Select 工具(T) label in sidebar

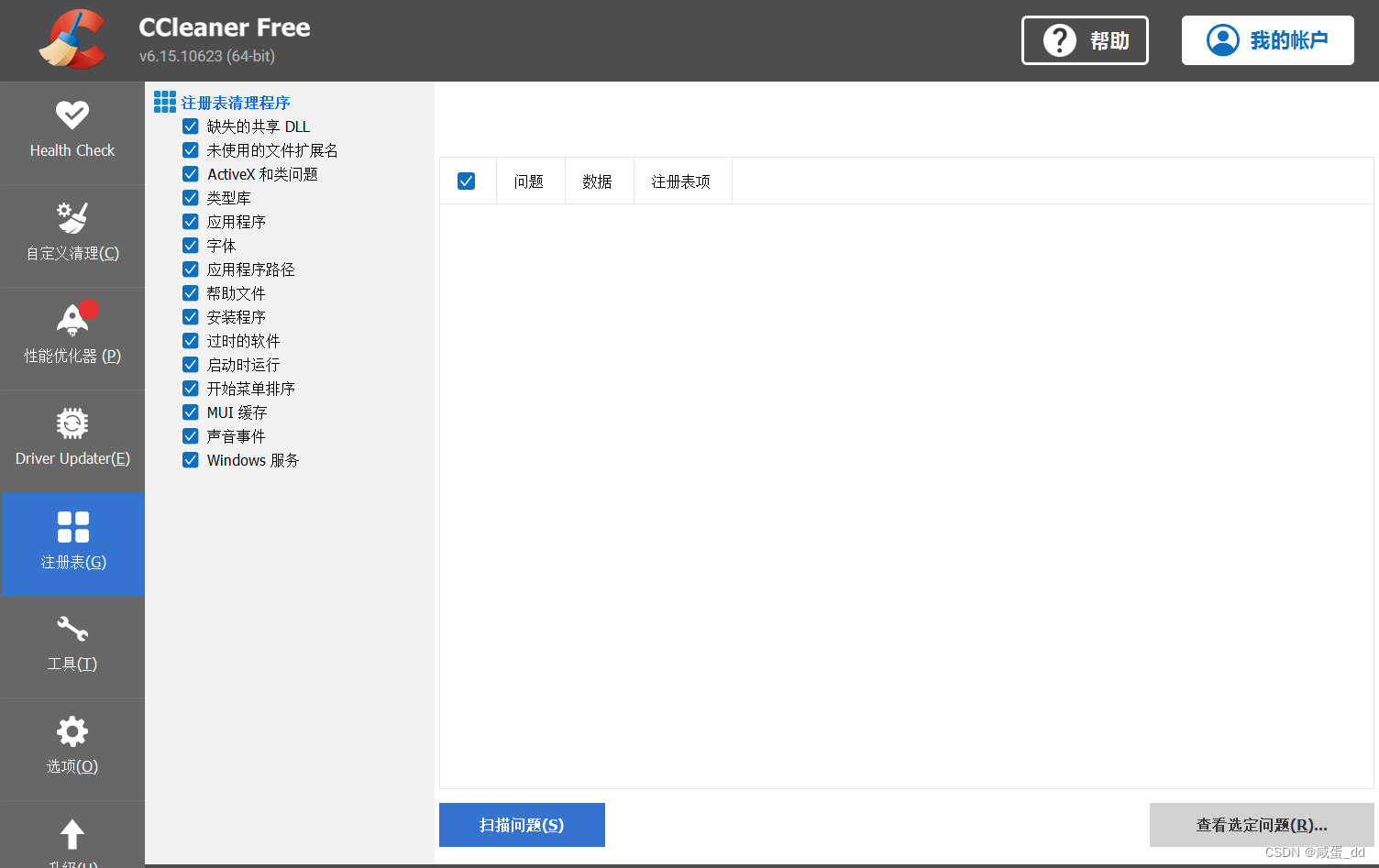tap(72, 664)
